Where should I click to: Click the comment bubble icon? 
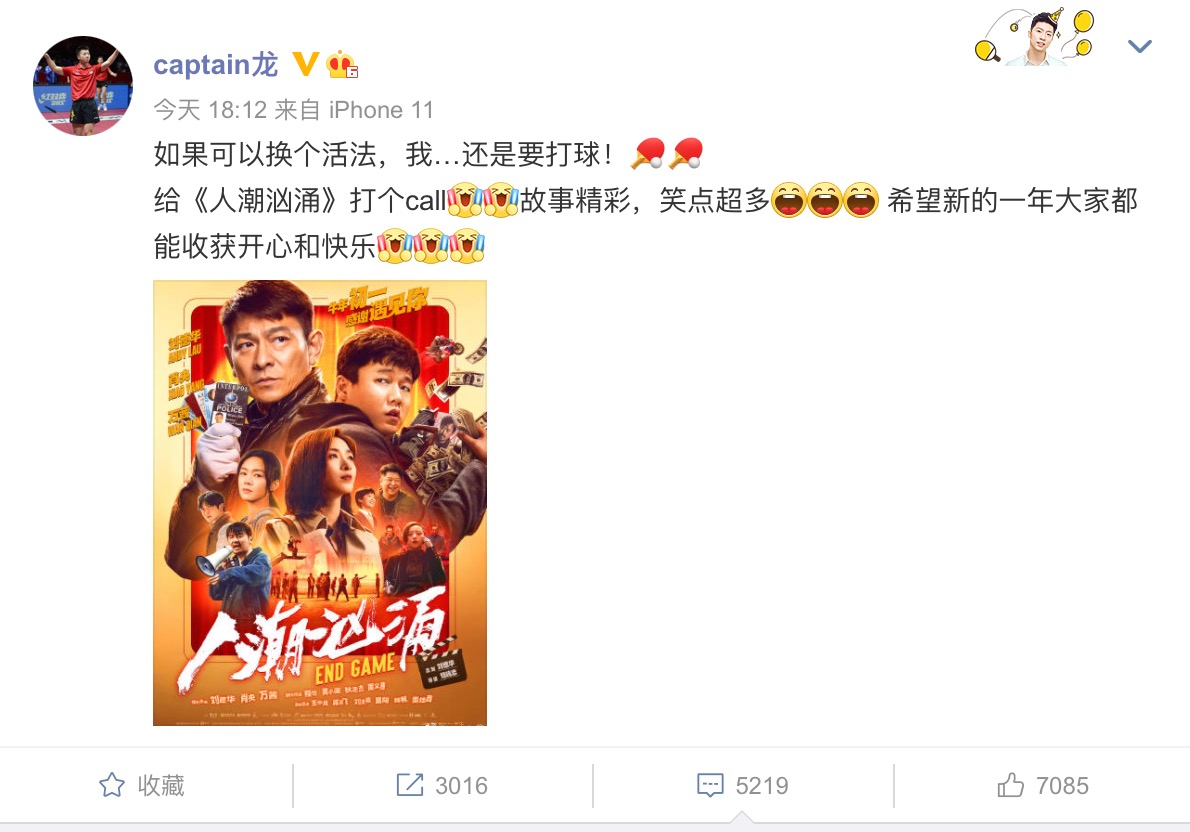click(x=710, y=785)
